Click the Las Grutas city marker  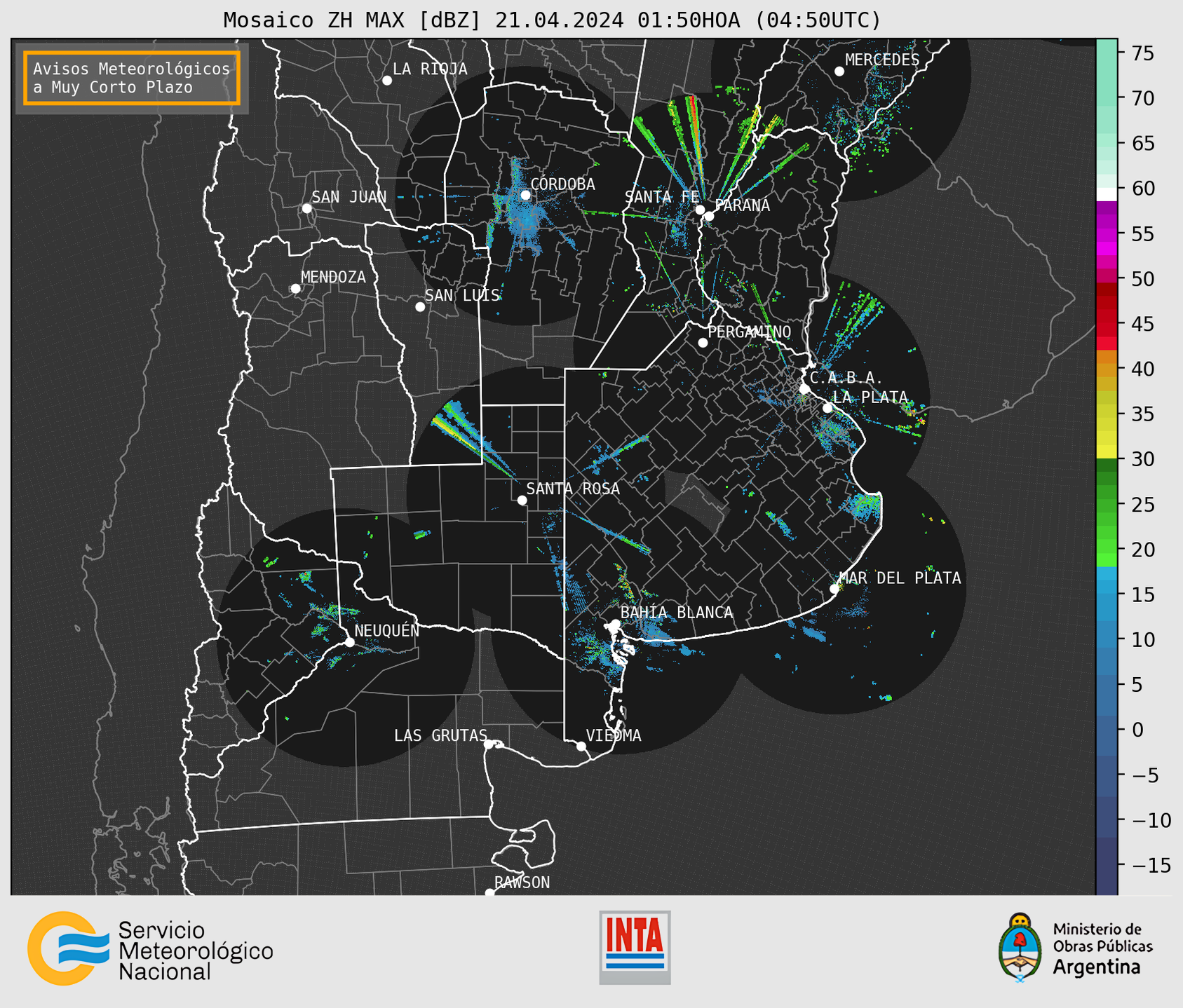pos(489,744)
